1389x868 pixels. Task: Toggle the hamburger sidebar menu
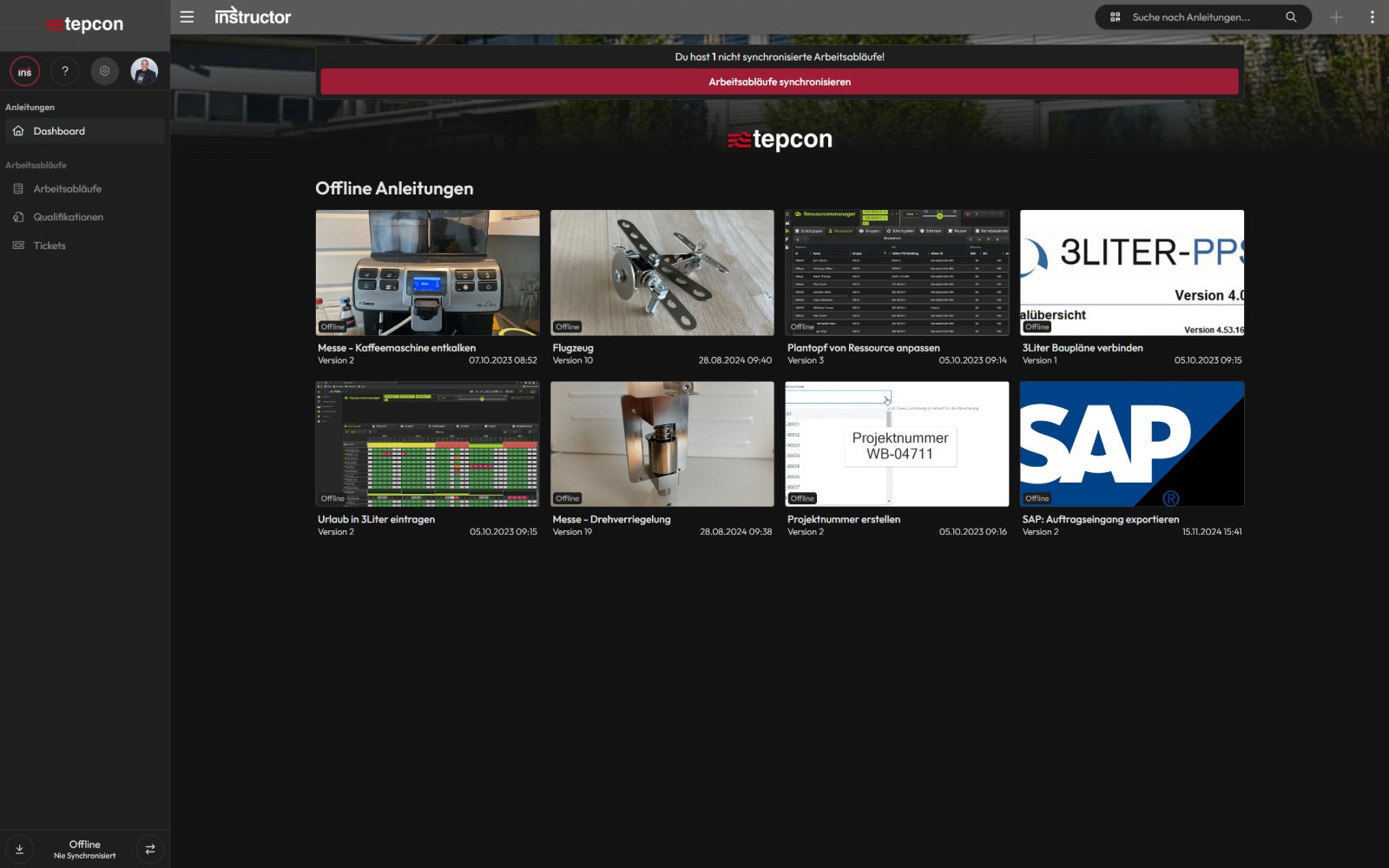[x=187, y=16]
